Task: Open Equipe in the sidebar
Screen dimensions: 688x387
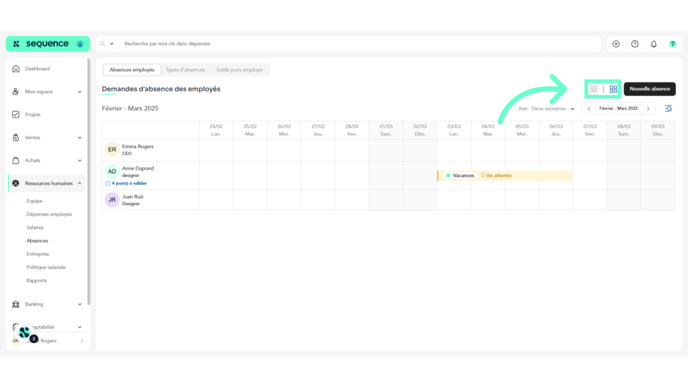Action: [x=34, y=201]
